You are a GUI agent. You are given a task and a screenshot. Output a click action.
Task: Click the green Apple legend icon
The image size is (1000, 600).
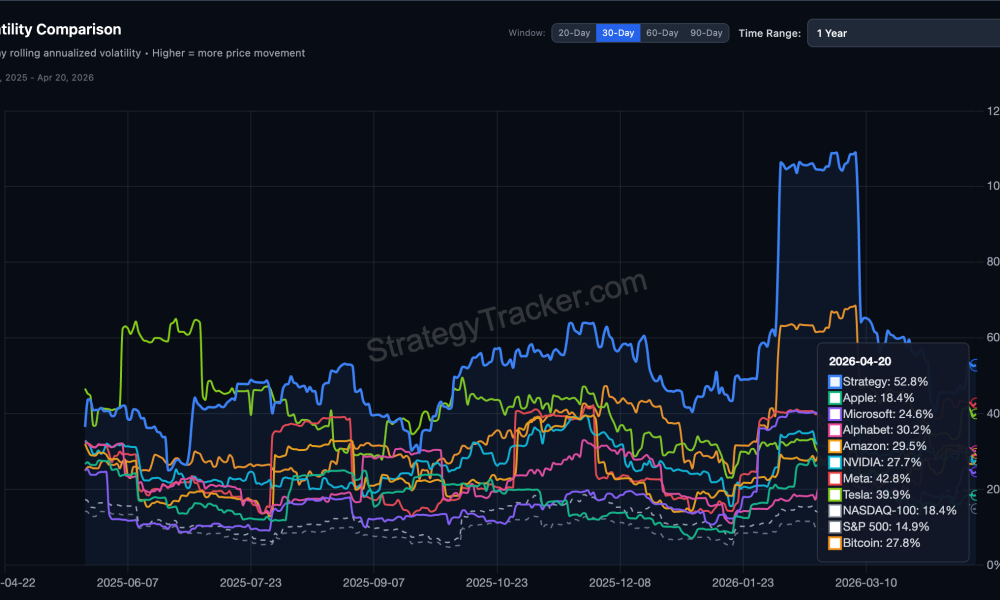[x=833, y=397]
